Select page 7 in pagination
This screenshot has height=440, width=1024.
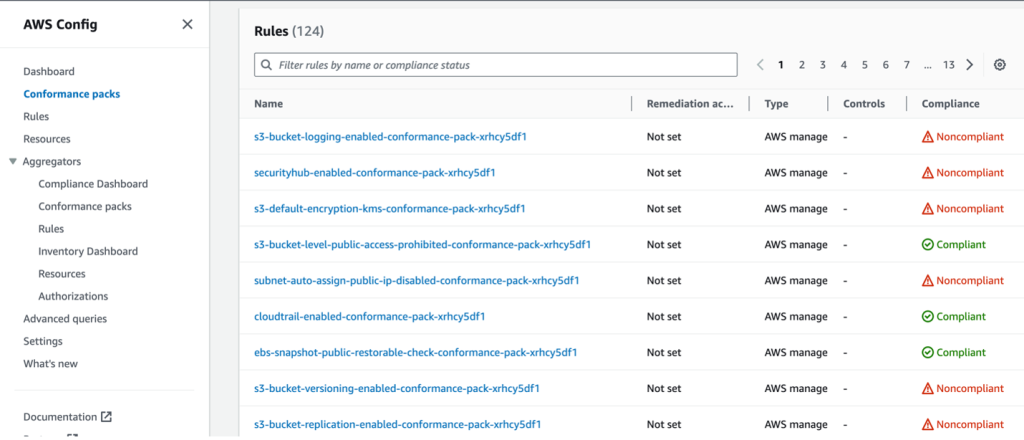coord(906,65)
